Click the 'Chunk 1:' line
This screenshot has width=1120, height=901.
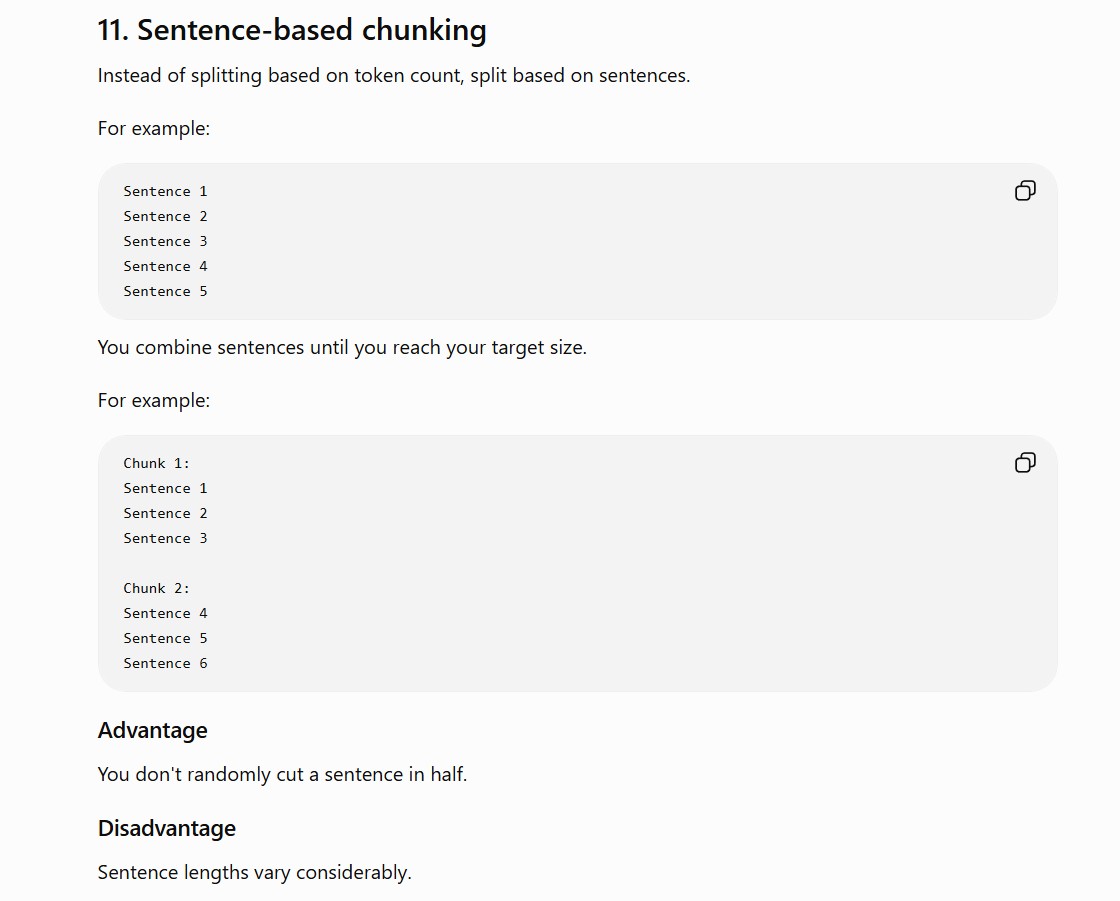click(156, 464)
